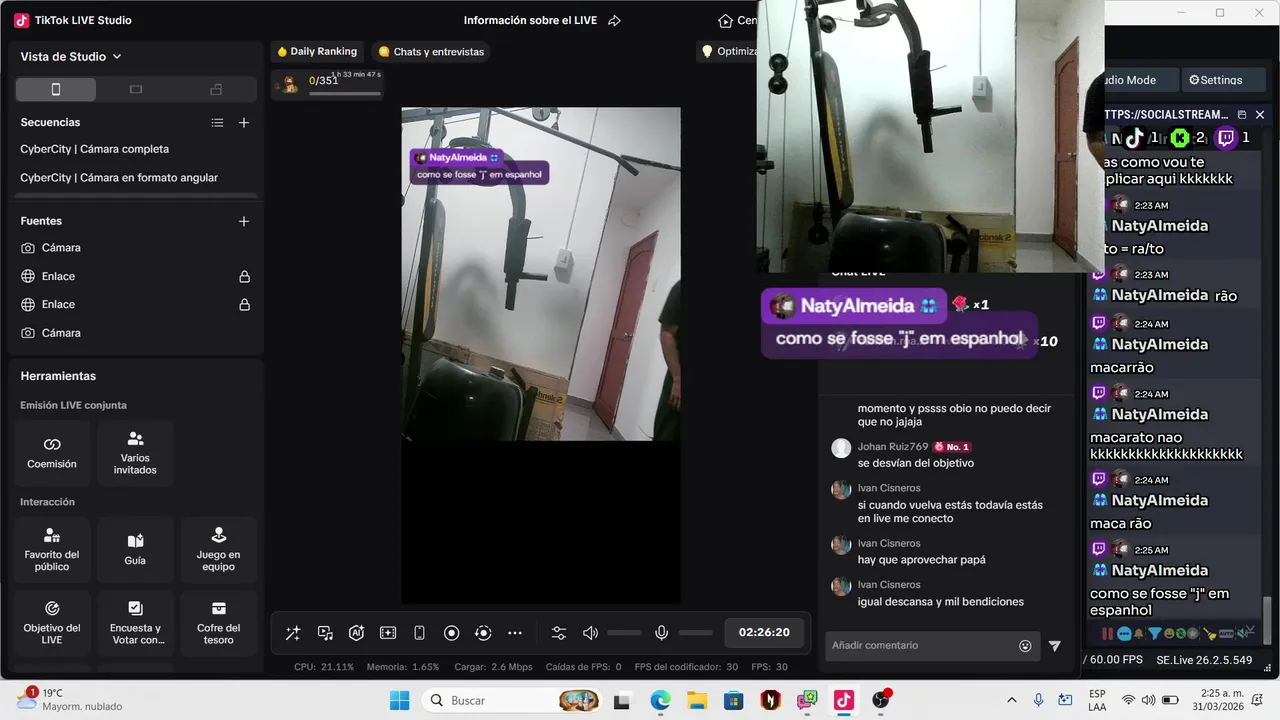Open the Juego en equipo tool
1280x720 pixels.
click(218, 549)
